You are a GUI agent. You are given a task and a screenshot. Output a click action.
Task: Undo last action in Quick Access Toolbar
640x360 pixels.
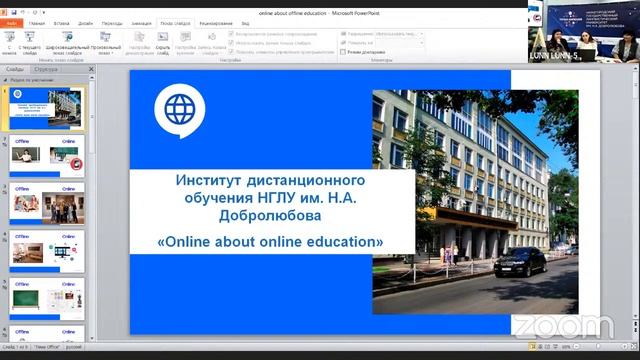[x=23, y=13]
